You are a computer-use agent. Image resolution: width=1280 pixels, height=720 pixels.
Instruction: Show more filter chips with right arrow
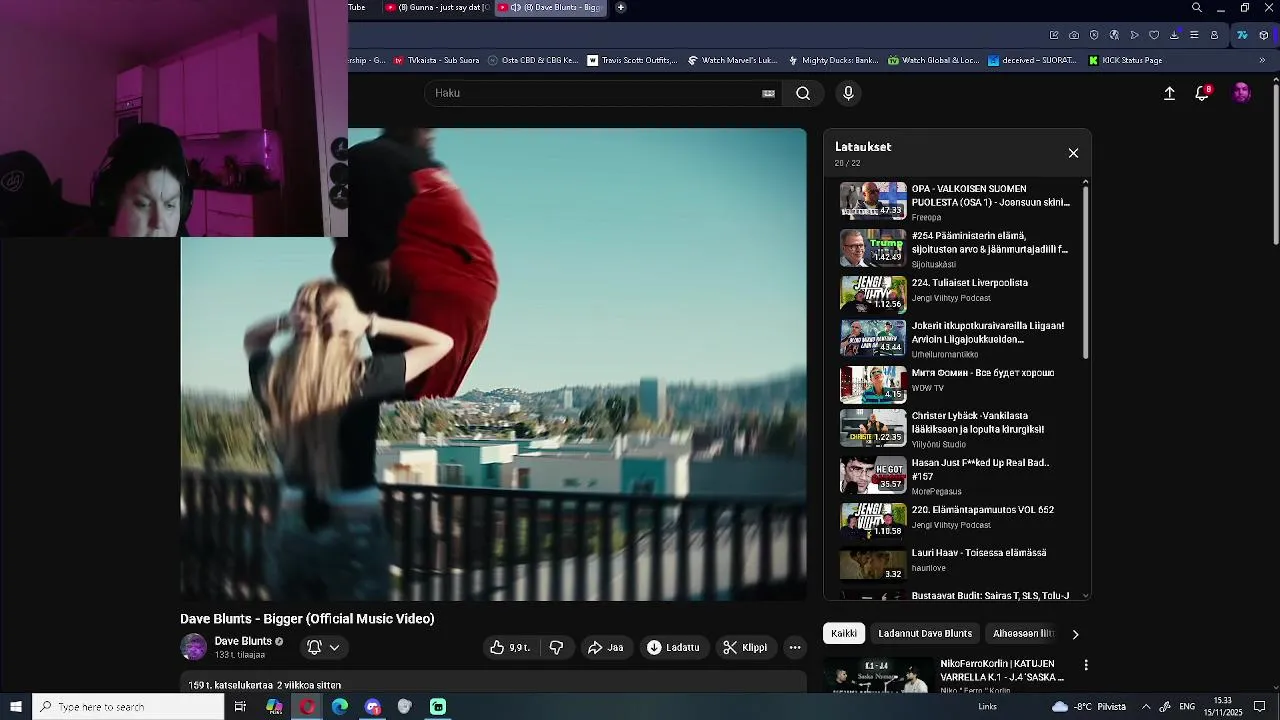click(1075, 633)
